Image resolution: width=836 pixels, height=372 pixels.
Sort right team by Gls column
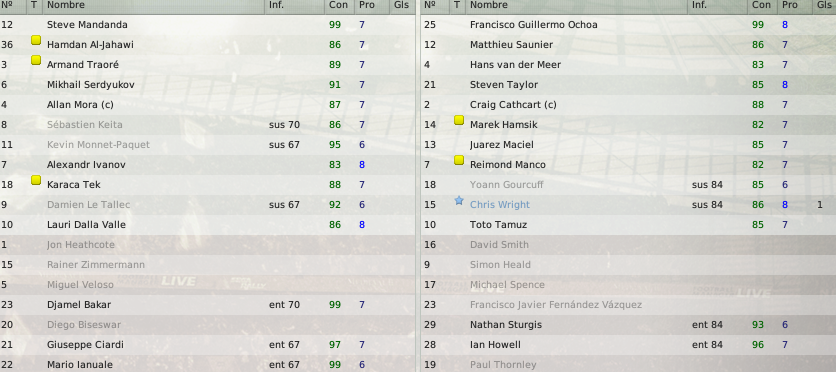point(824,5)
